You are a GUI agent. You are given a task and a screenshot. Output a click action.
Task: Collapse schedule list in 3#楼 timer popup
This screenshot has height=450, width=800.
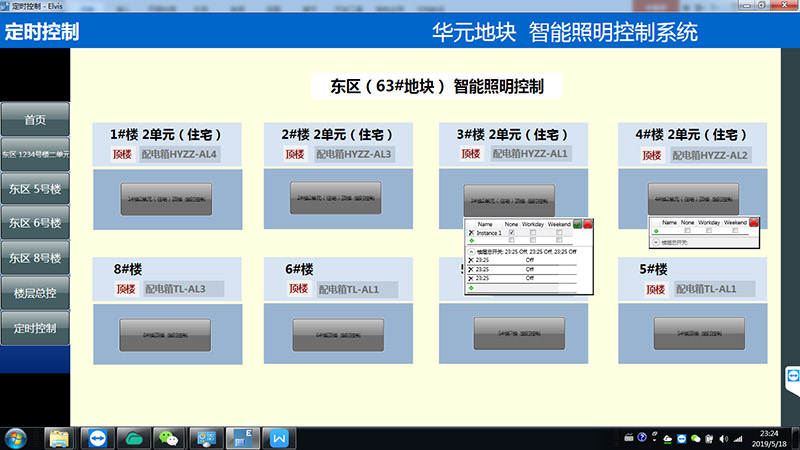coord(471,251)
